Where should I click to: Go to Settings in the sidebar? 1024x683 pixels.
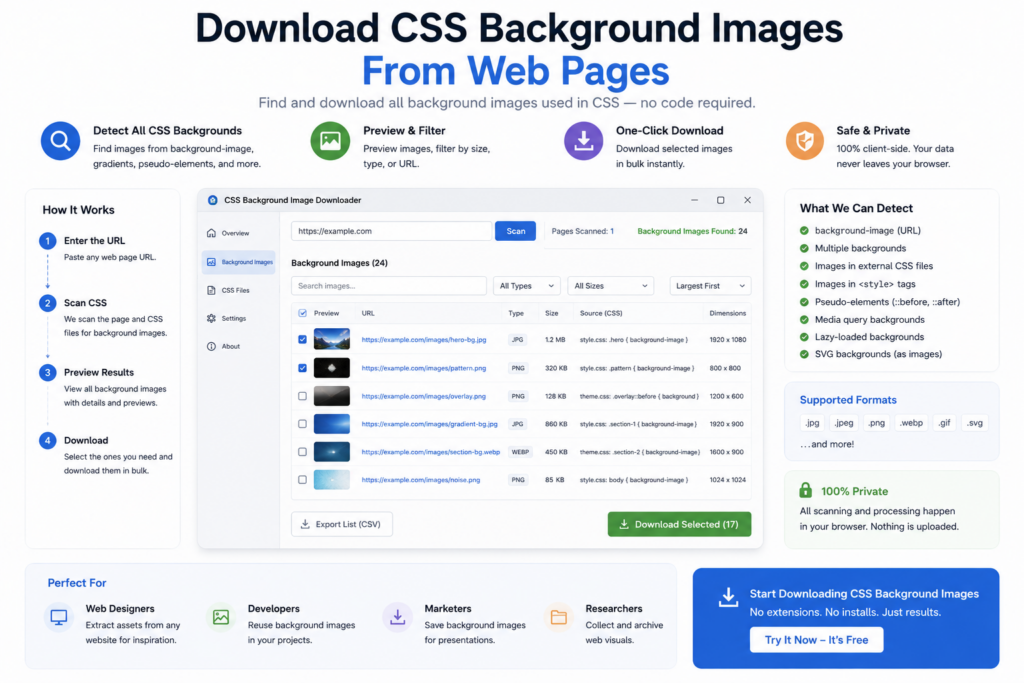(238, 319)
